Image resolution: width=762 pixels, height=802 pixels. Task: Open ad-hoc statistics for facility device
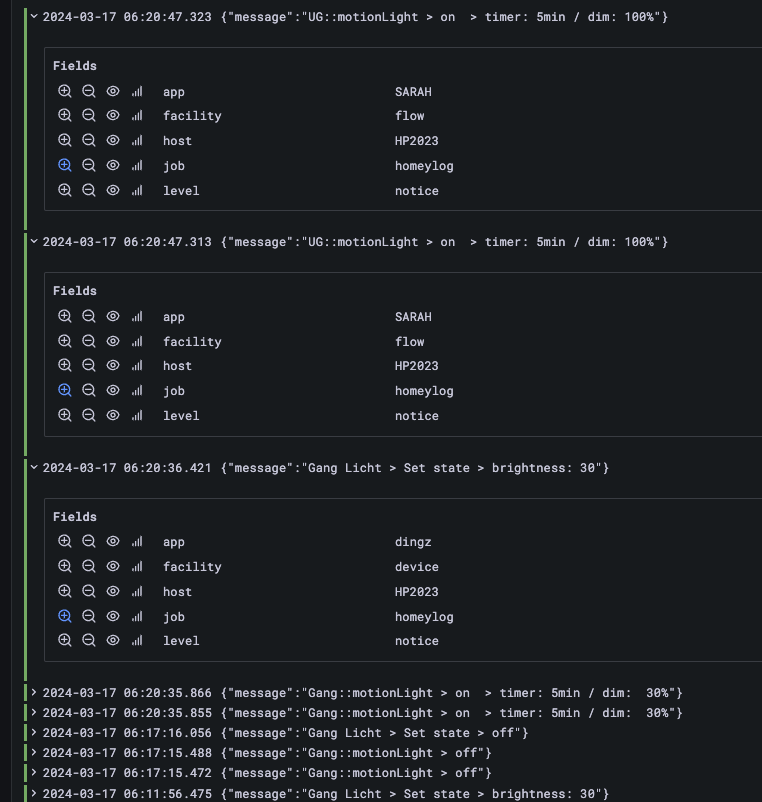tap(137, 566)
